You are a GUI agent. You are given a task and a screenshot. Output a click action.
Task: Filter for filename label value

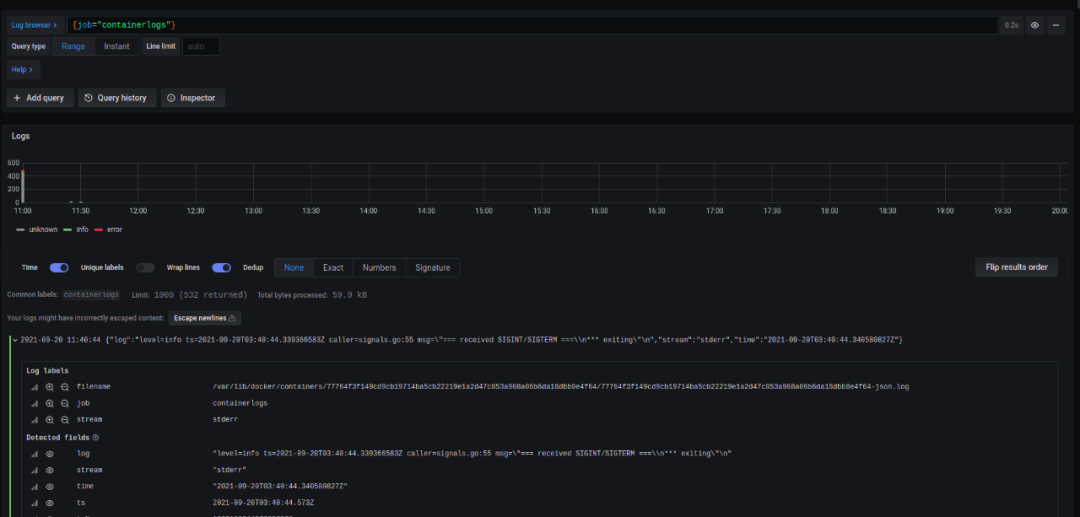tap(49, 386)
